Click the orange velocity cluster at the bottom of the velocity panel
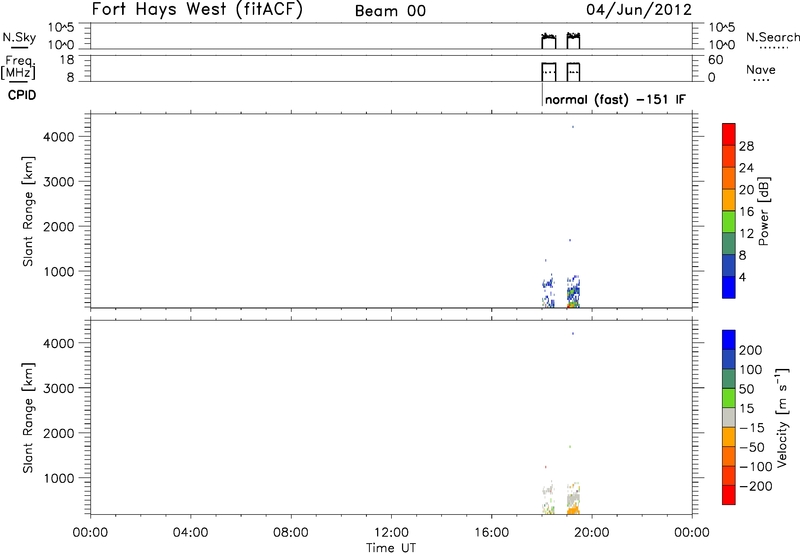 (x=573, y=509)
